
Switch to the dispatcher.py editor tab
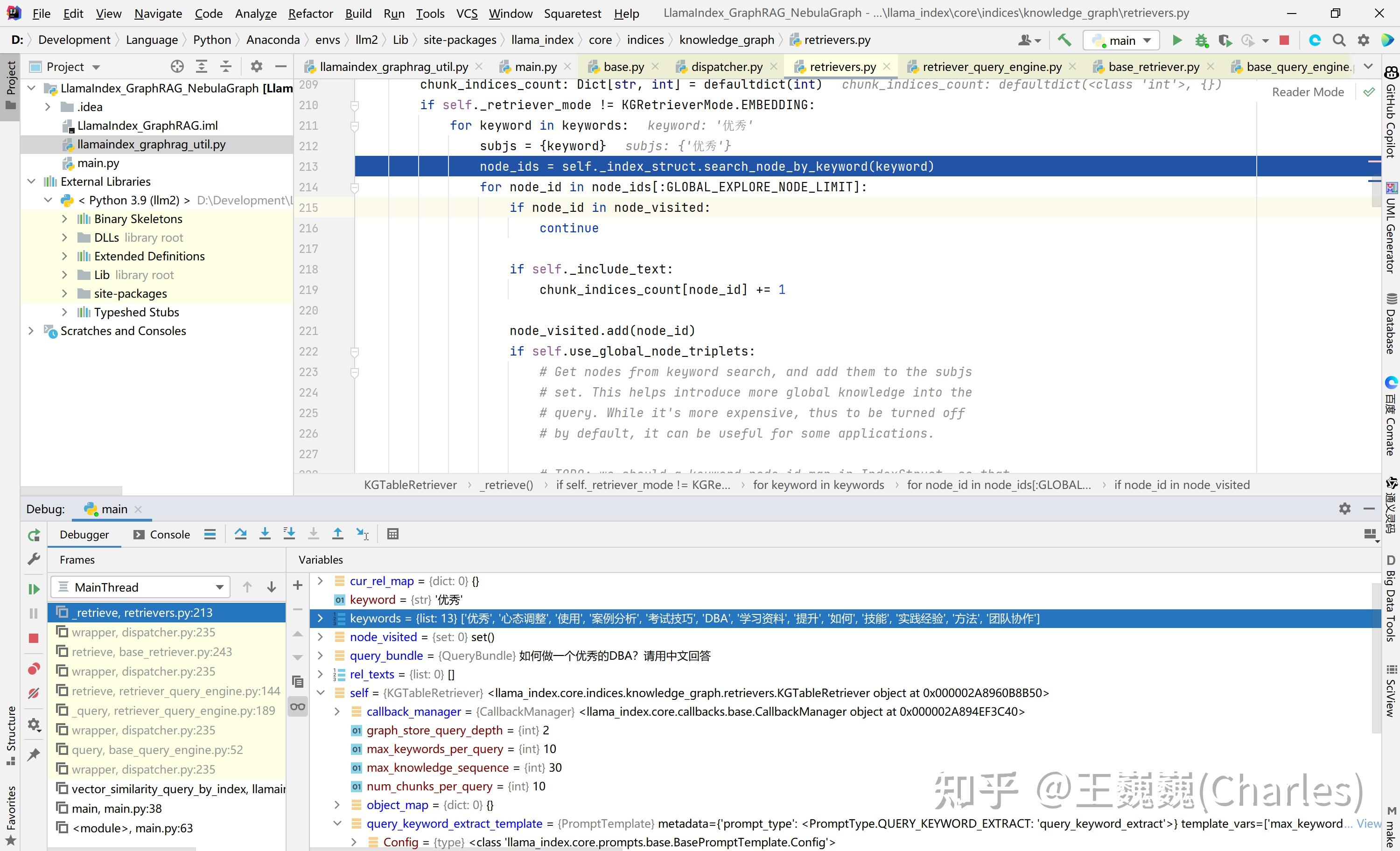726,66
